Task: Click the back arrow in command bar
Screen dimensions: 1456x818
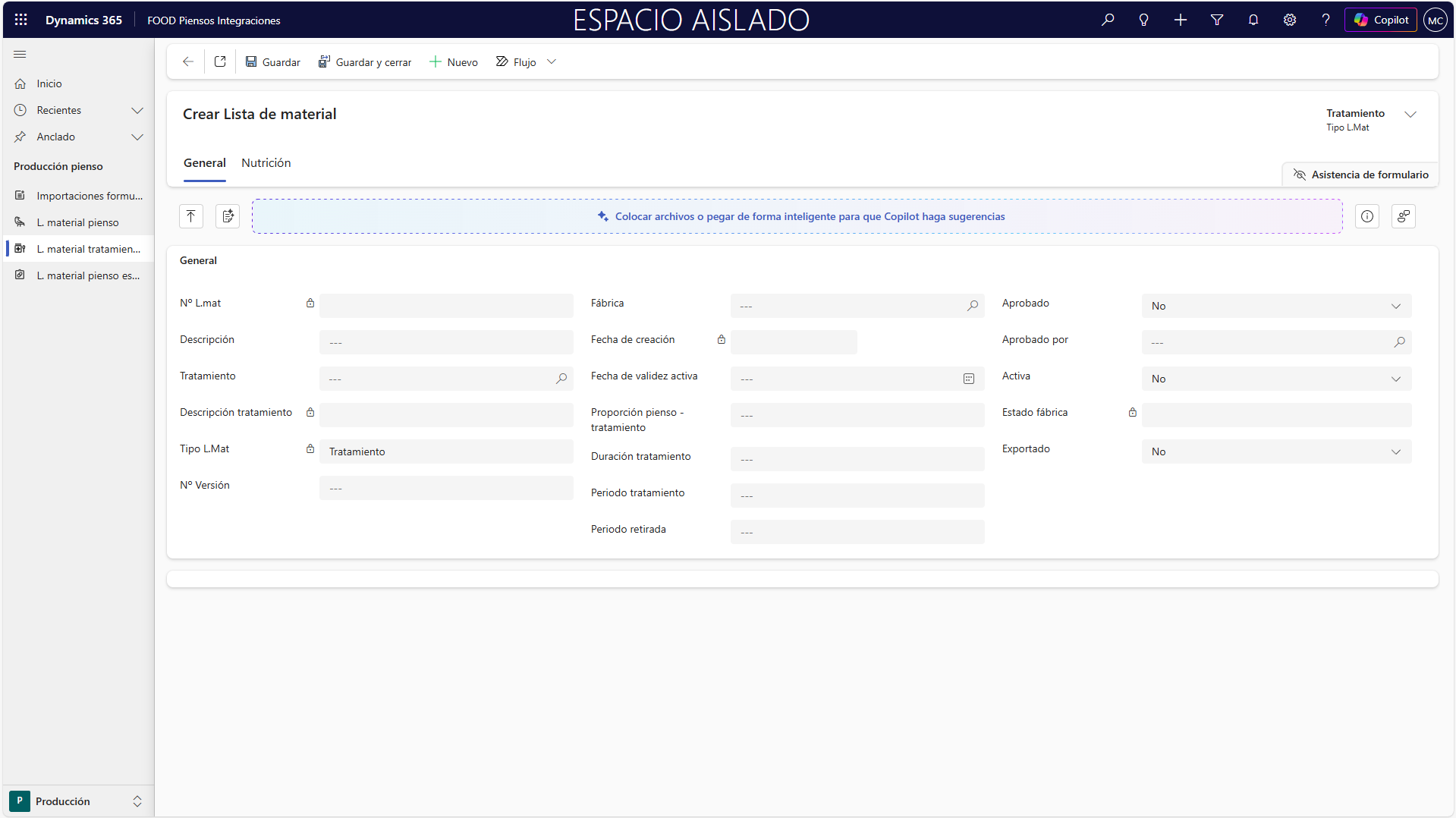Action: (x=188, y=62)
